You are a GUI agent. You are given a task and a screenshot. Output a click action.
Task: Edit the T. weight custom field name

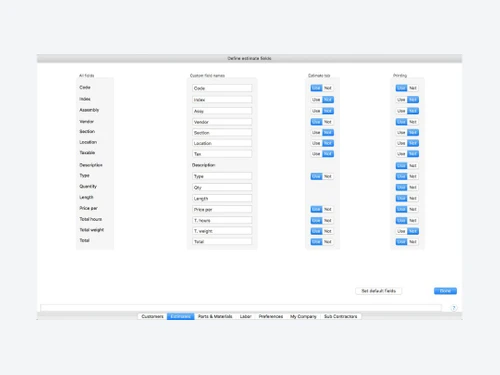(x=222, y=231)
